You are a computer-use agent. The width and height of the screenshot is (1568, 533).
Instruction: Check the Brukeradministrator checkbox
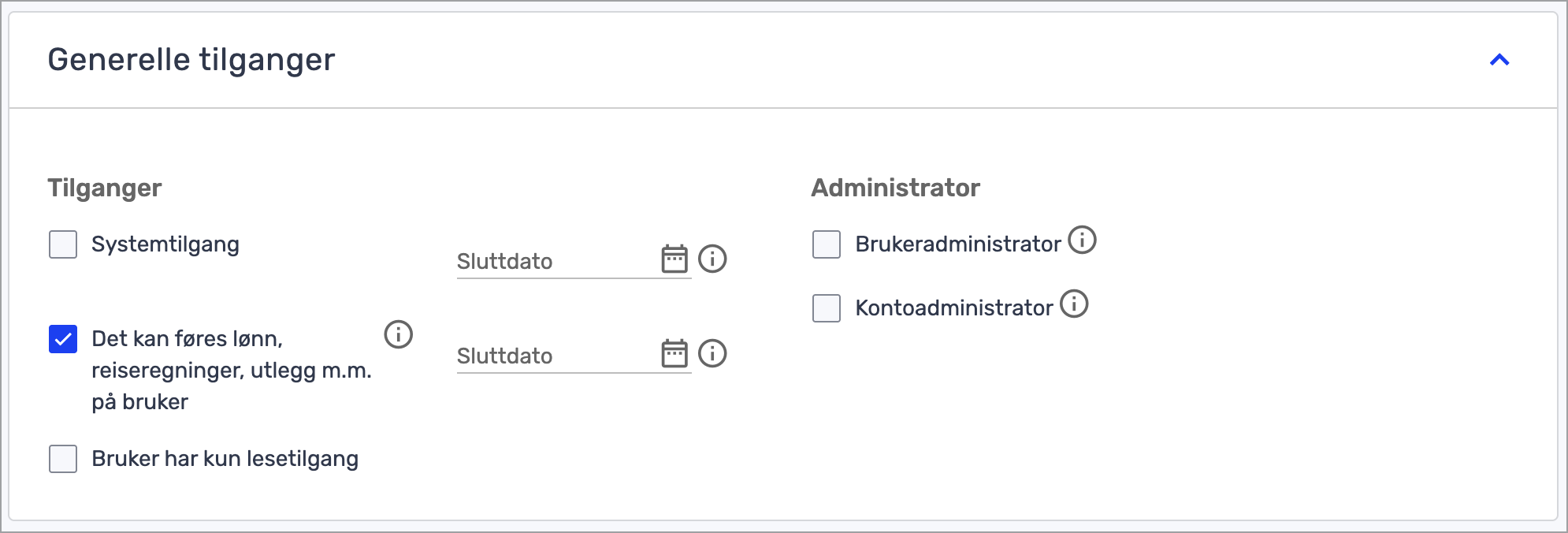click(x=827, y=244)
